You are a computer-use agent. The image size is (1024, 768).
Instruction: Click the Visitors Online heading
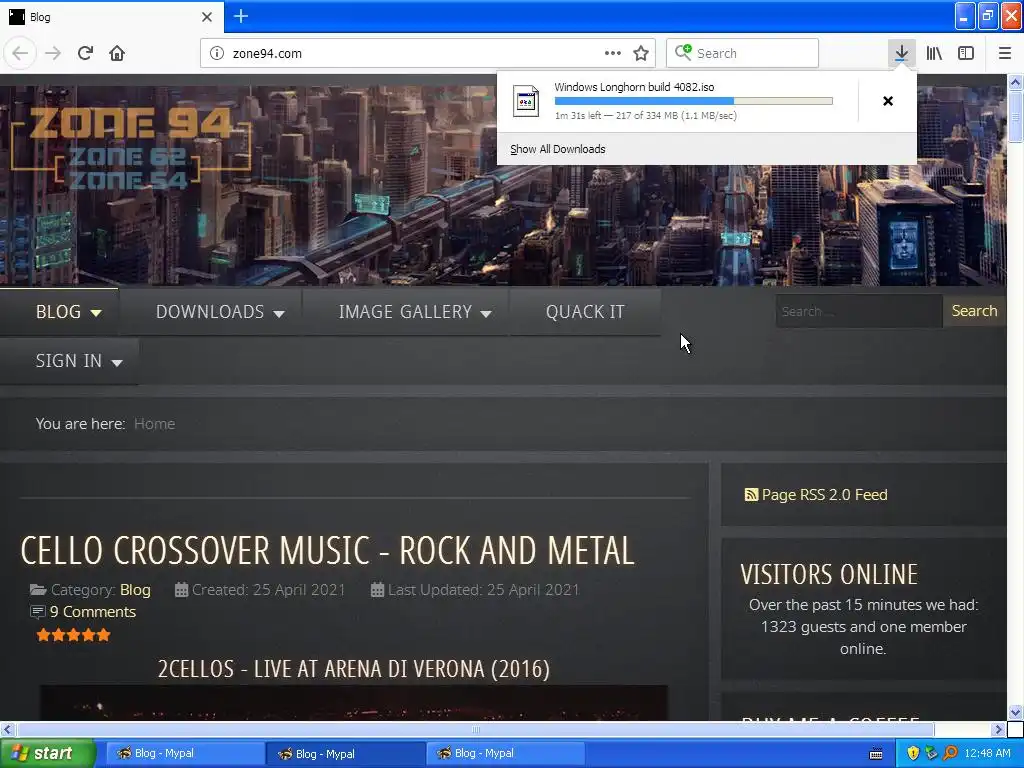click(829, 574)
